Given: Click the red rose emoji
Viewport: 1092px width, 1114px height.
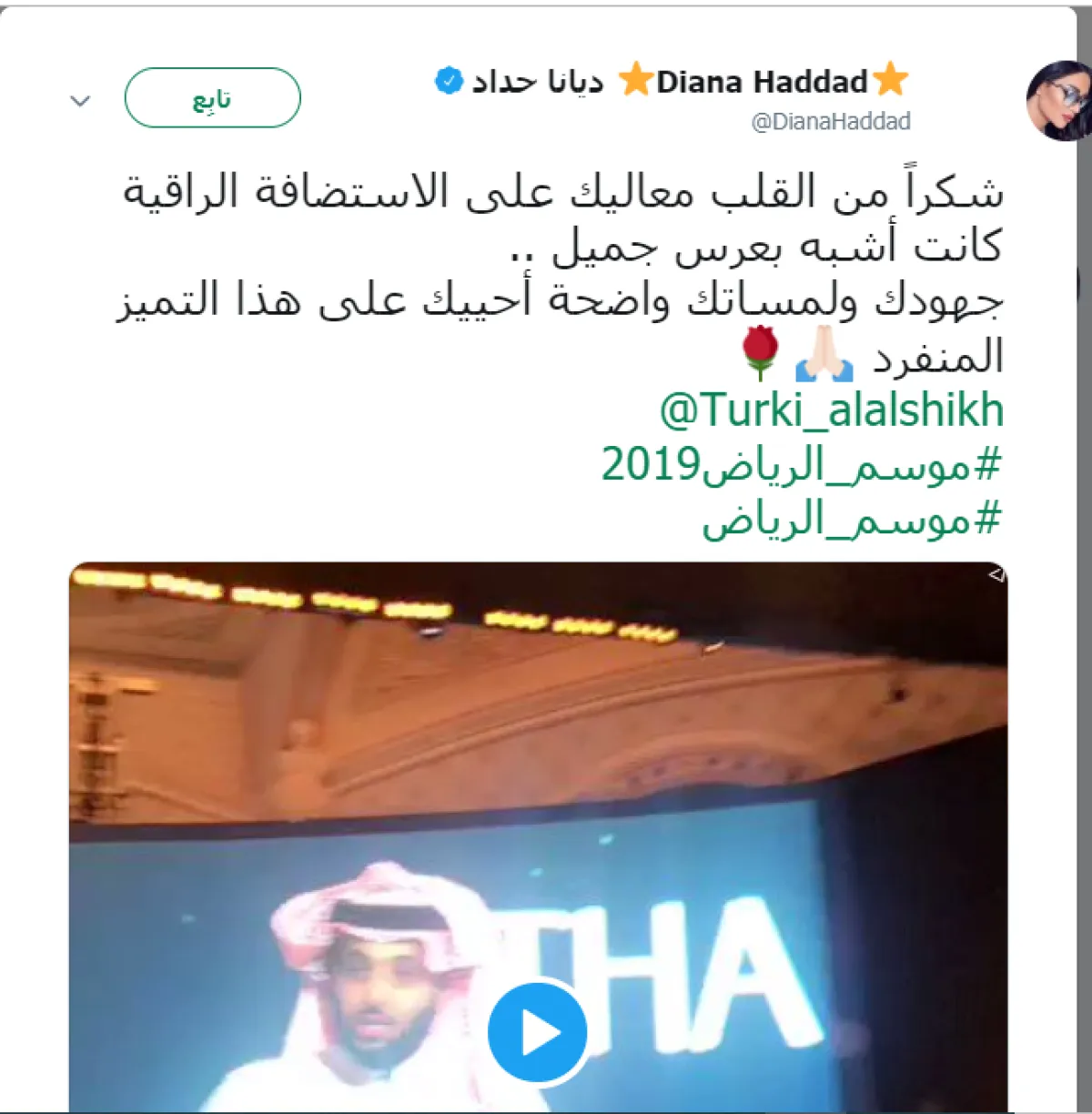Looking at the screenshot, I should point(760,354).
